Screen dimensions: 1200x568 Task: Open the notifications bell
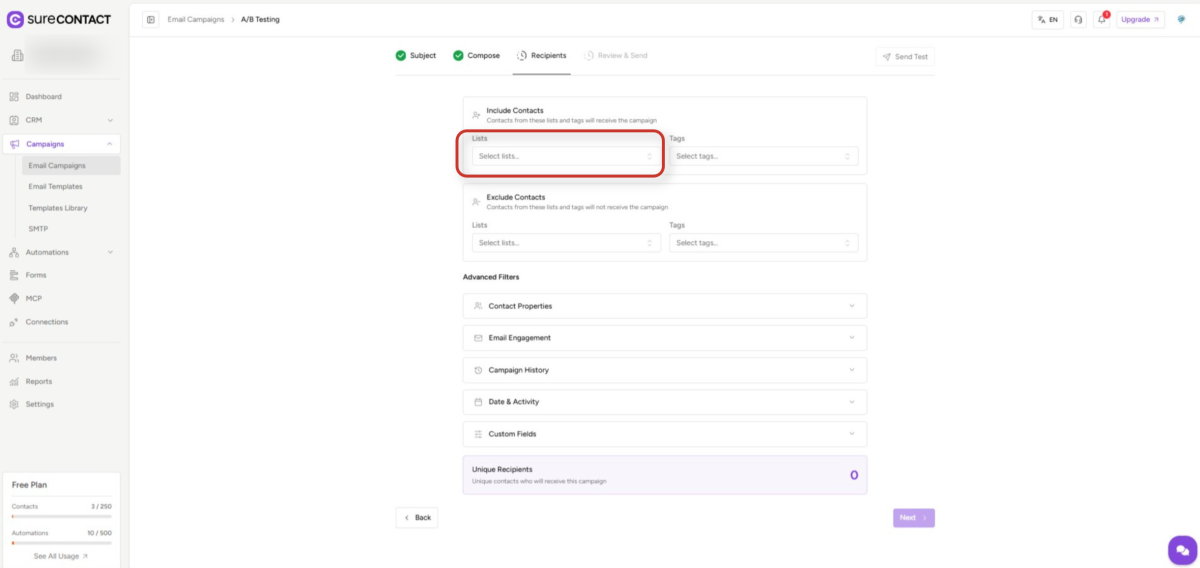1102,19
